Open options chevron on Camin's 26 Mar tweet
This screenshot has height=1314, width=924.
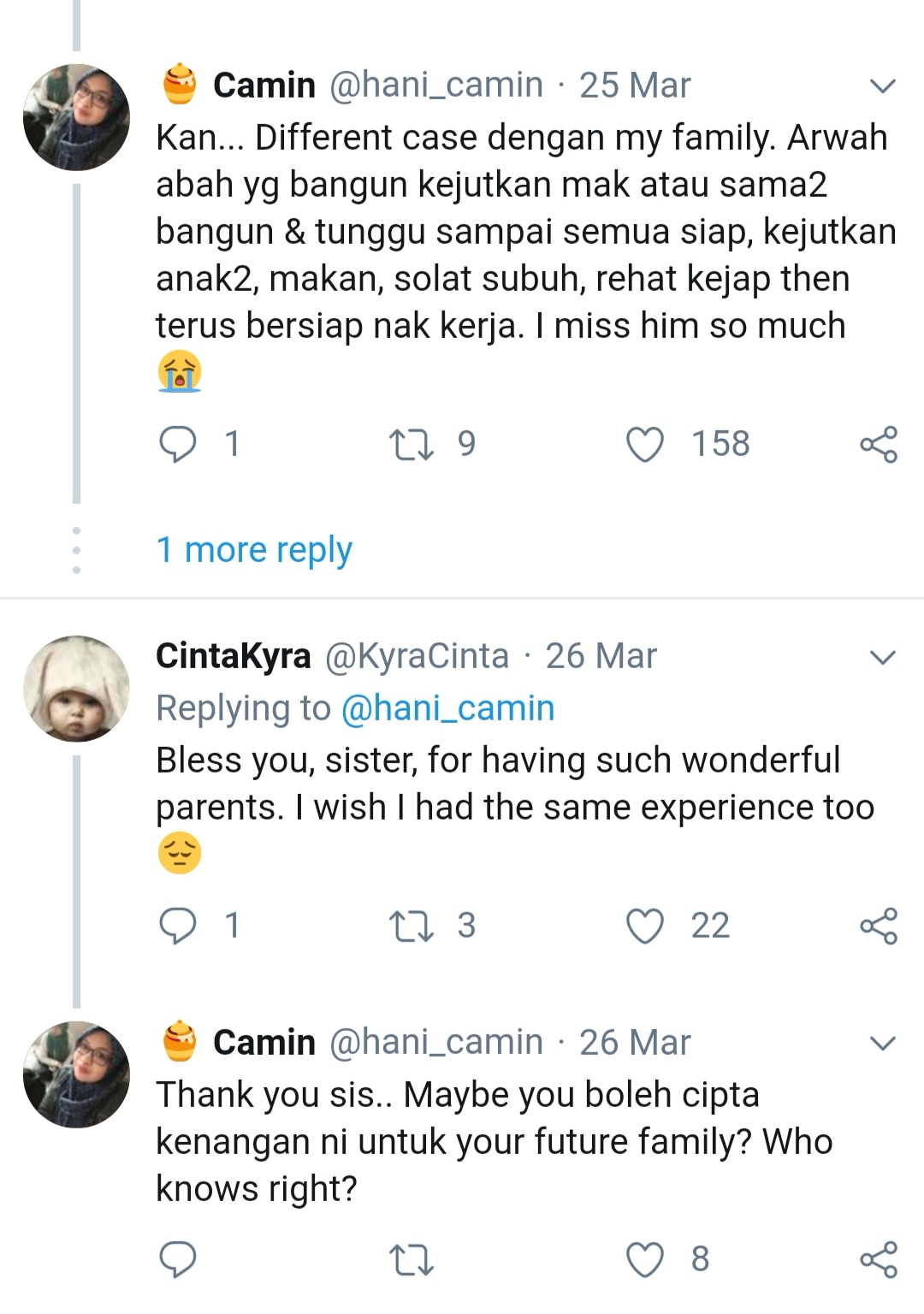click(882, 1043)
